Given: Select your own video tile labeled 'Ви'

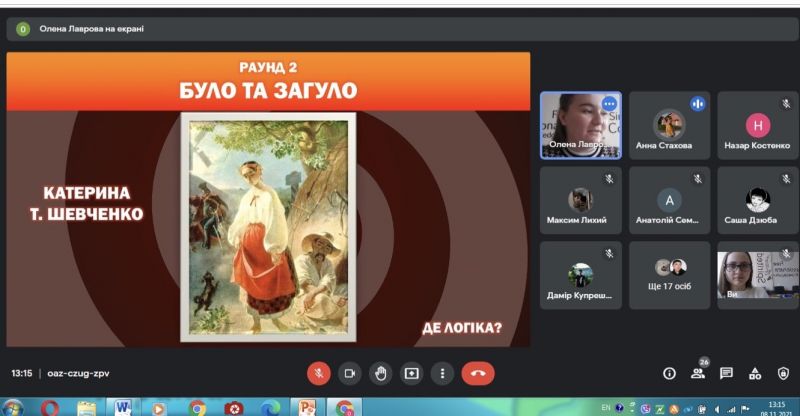Looking at the screenshot, I should pyautogui.click(x=758, y=275).
